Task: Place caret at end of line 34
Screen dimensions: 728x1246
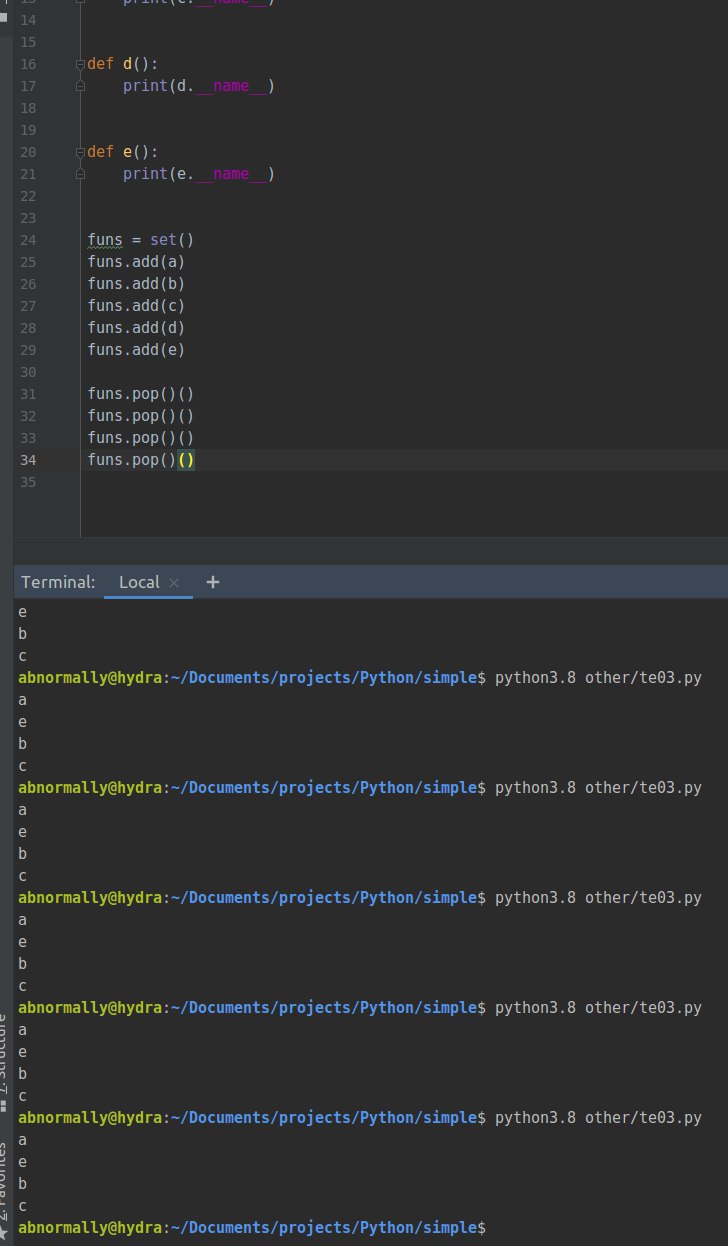Action: (196, 460)
